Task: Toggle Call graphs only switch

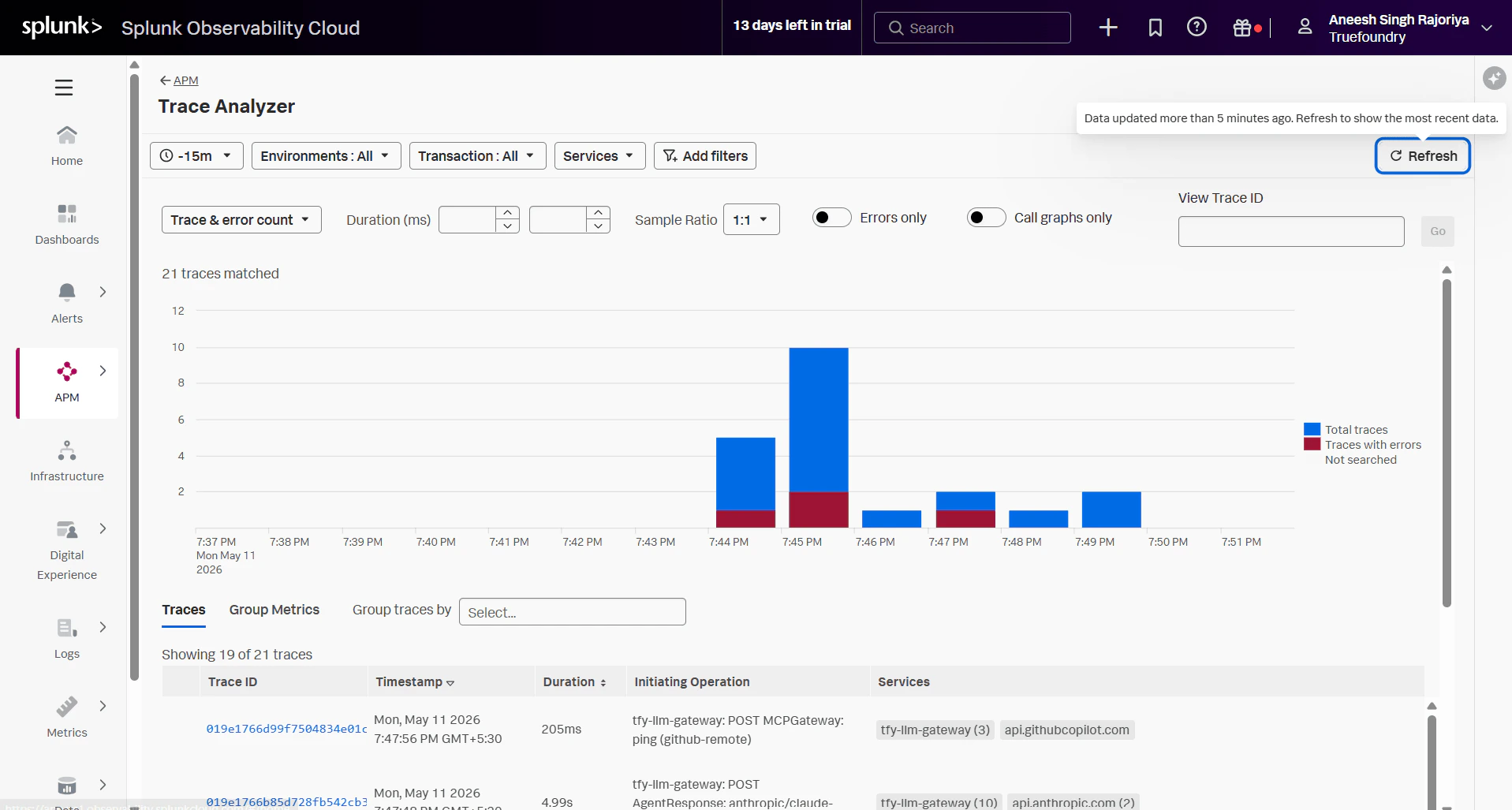Action: coord(986,218)
